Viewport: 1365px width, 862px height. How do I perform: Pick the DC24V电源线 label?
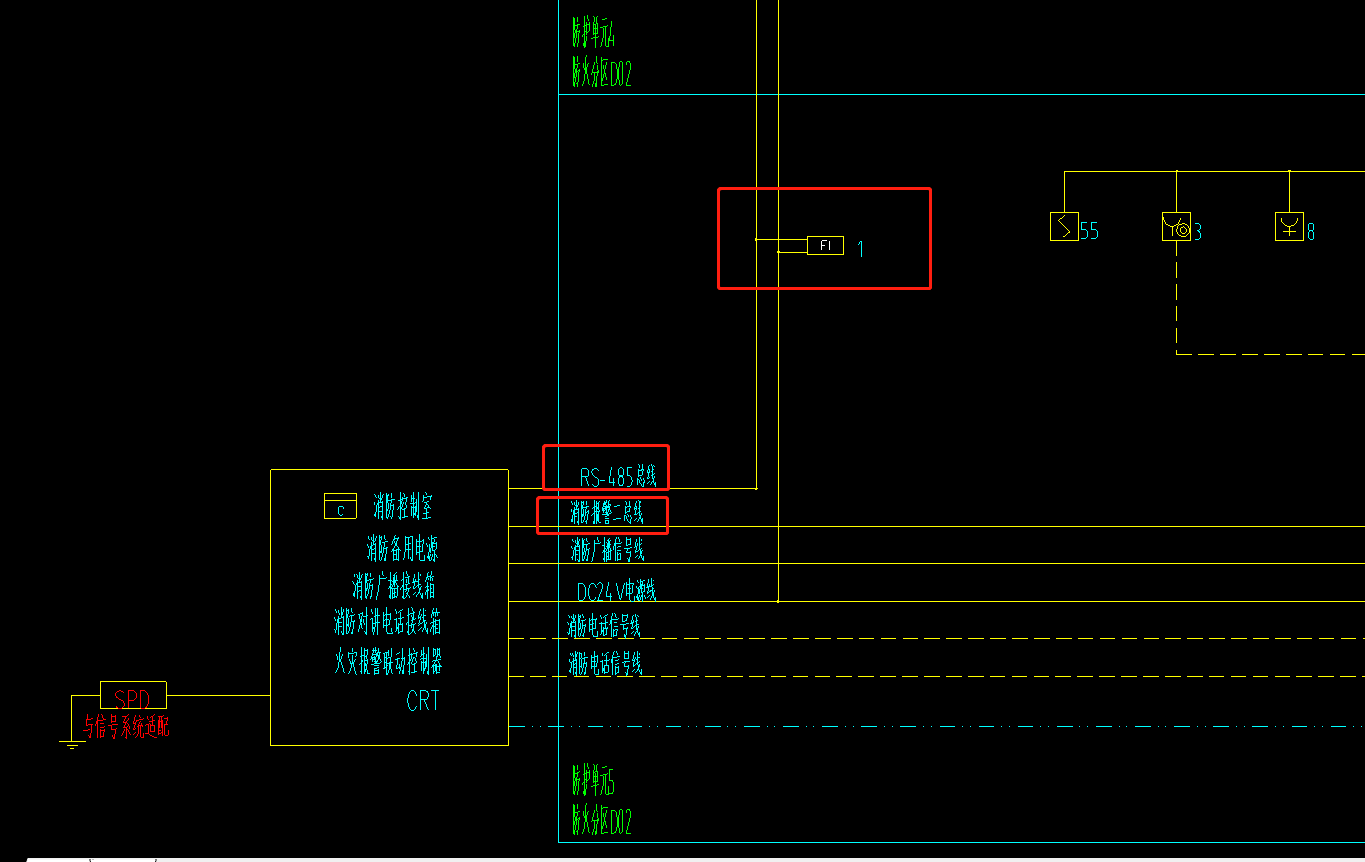tap(616, 590)
